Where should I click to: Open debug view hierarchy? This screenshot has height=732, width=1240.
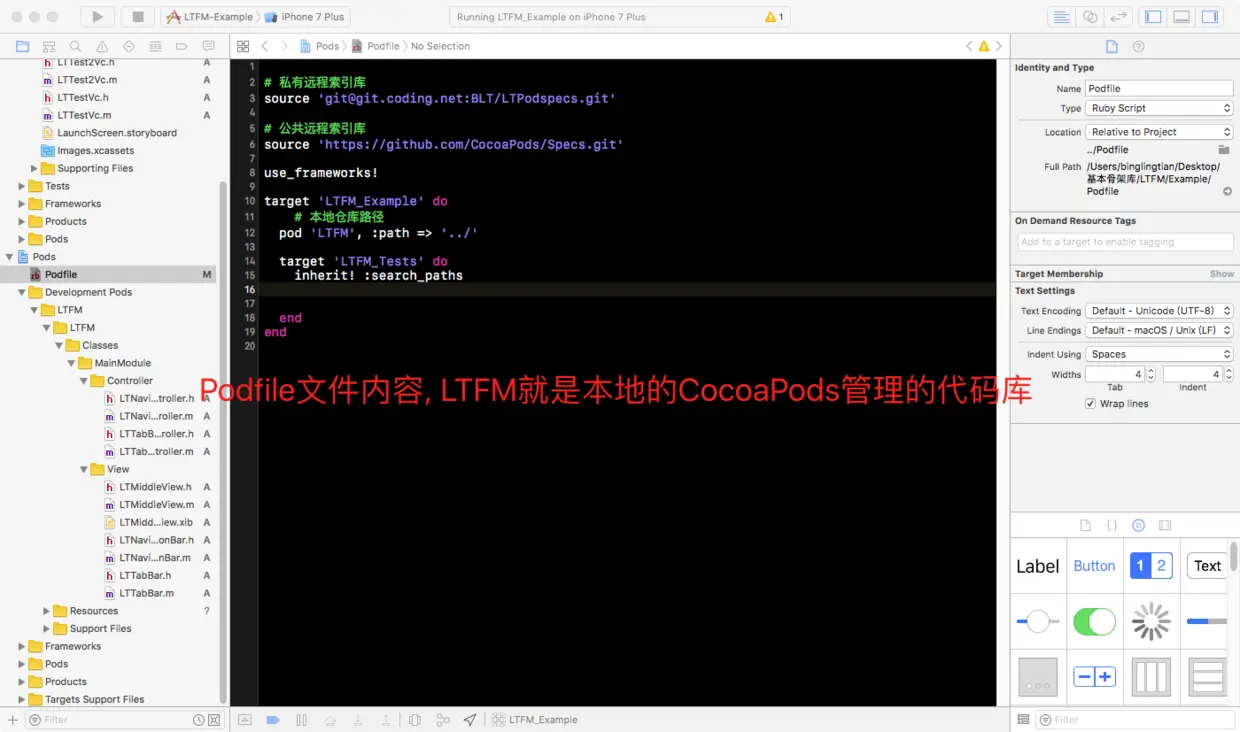pyautogui.click(x=415, y=720)
